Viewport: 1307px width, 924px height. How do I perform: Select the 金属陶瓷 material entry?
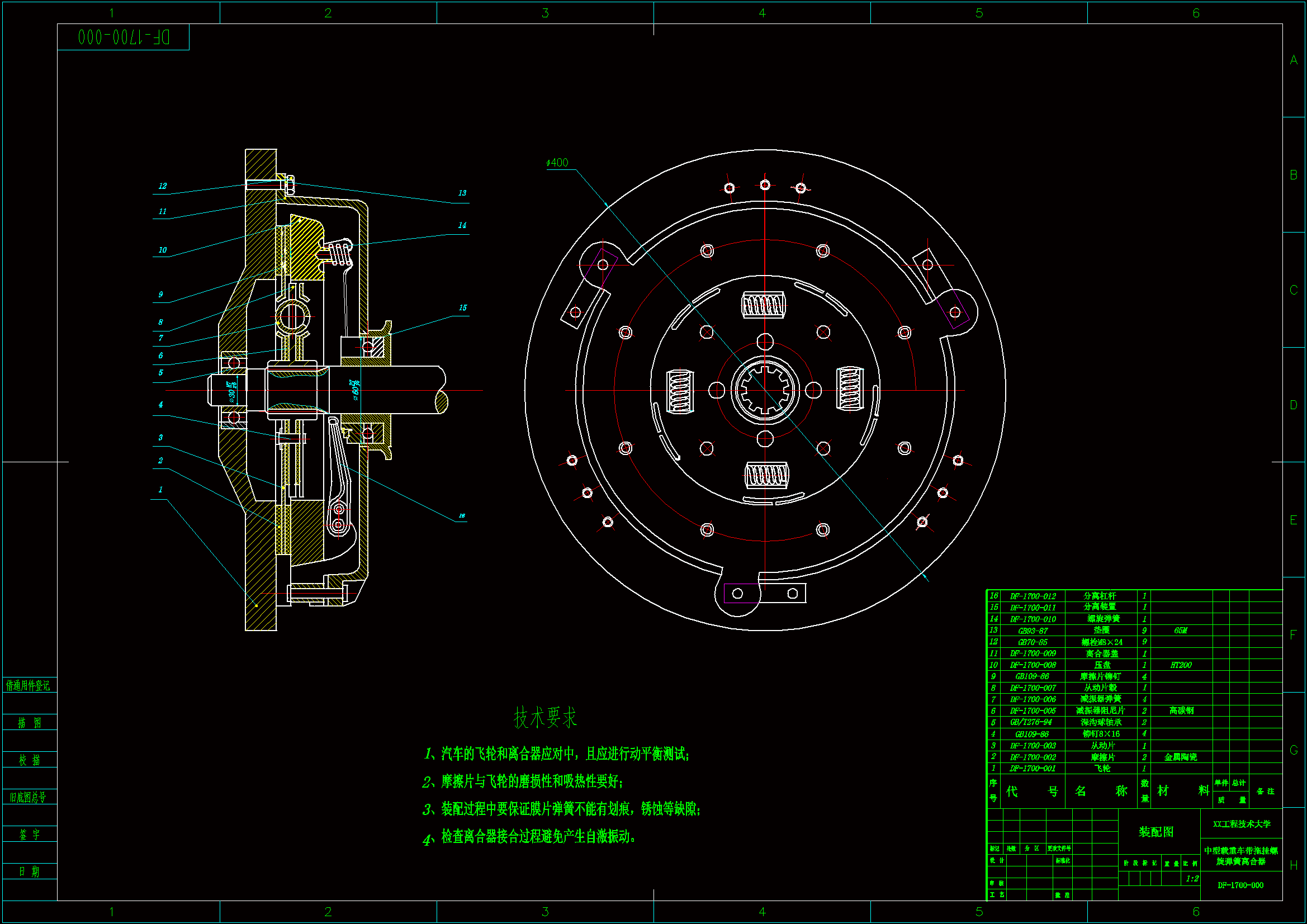click(x=1180, y=757)
